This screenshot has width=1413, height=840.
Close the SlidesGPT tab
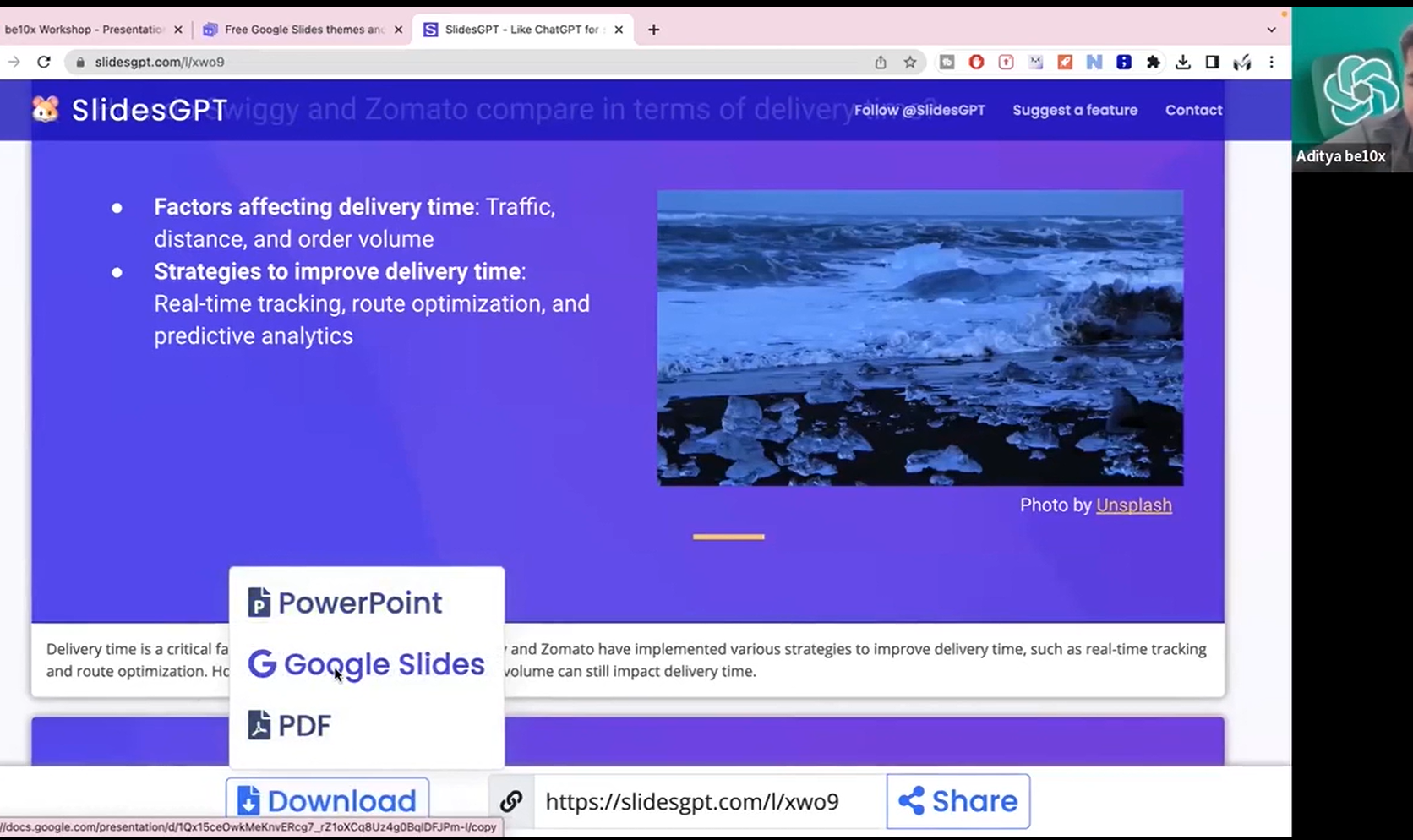[x=619, y=30]
